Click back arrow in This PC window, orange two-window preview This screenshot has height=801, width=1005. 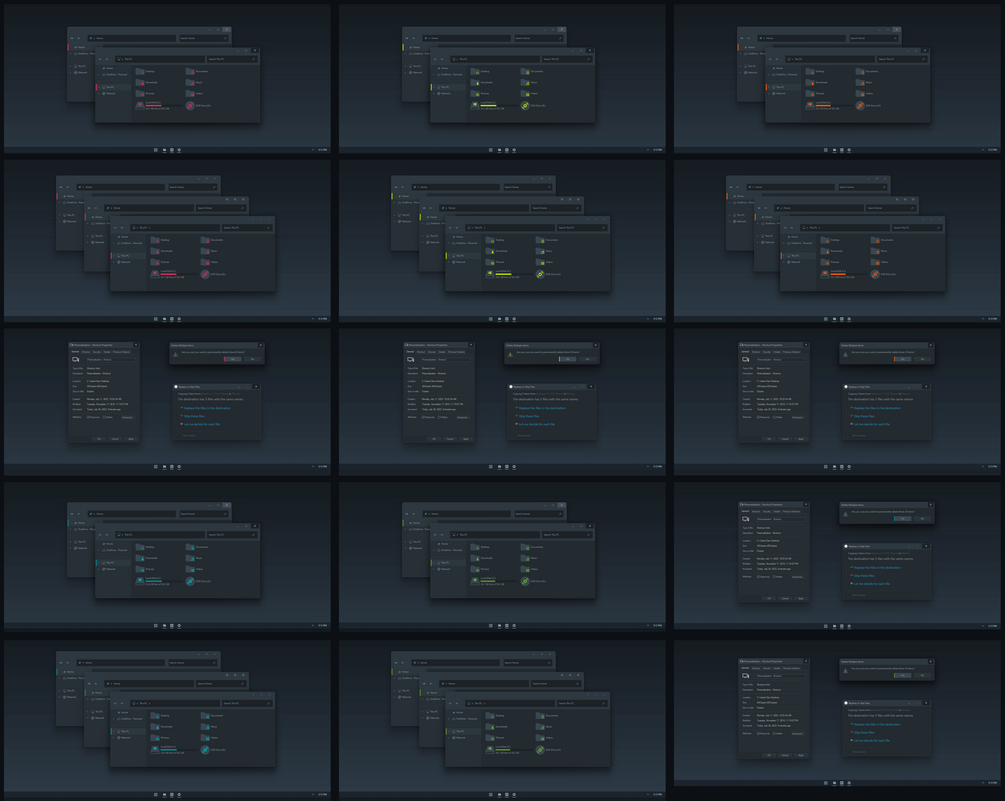click(x=770, y=59)
